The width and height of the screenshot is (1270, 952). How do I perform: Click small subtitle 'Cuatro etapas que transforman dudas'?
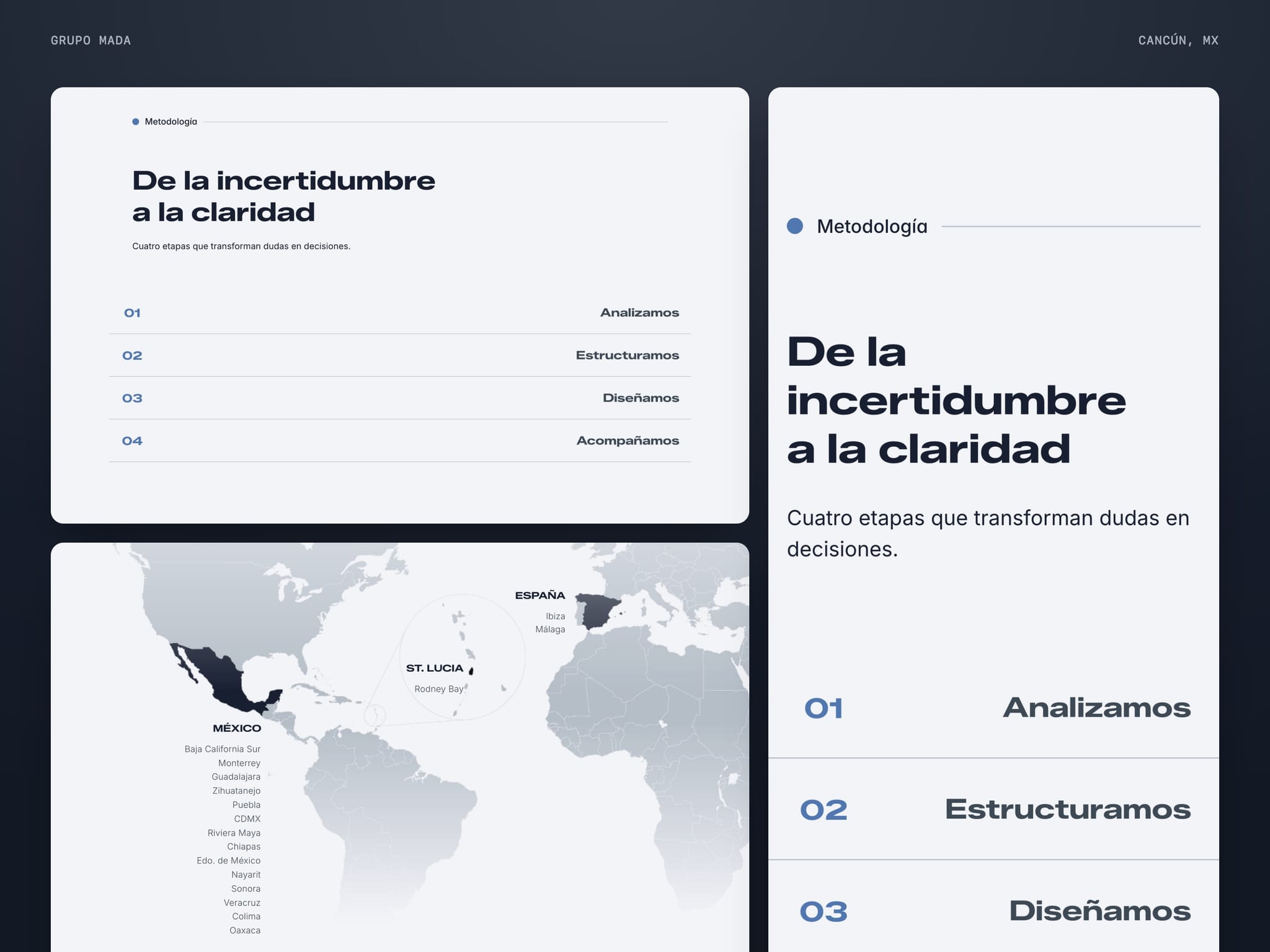pyautogui.click(x=241, y=246)
